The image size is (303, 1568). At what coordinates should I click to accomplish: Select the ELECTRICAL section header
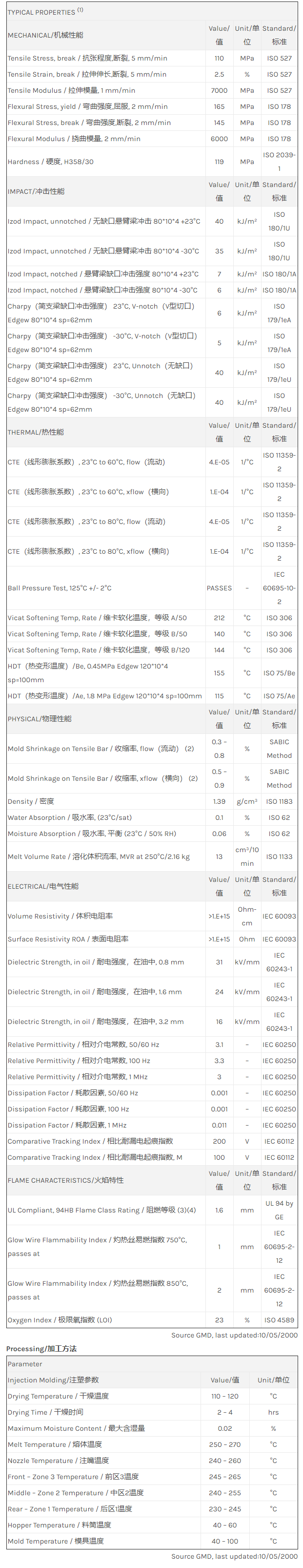coord(43,886)
